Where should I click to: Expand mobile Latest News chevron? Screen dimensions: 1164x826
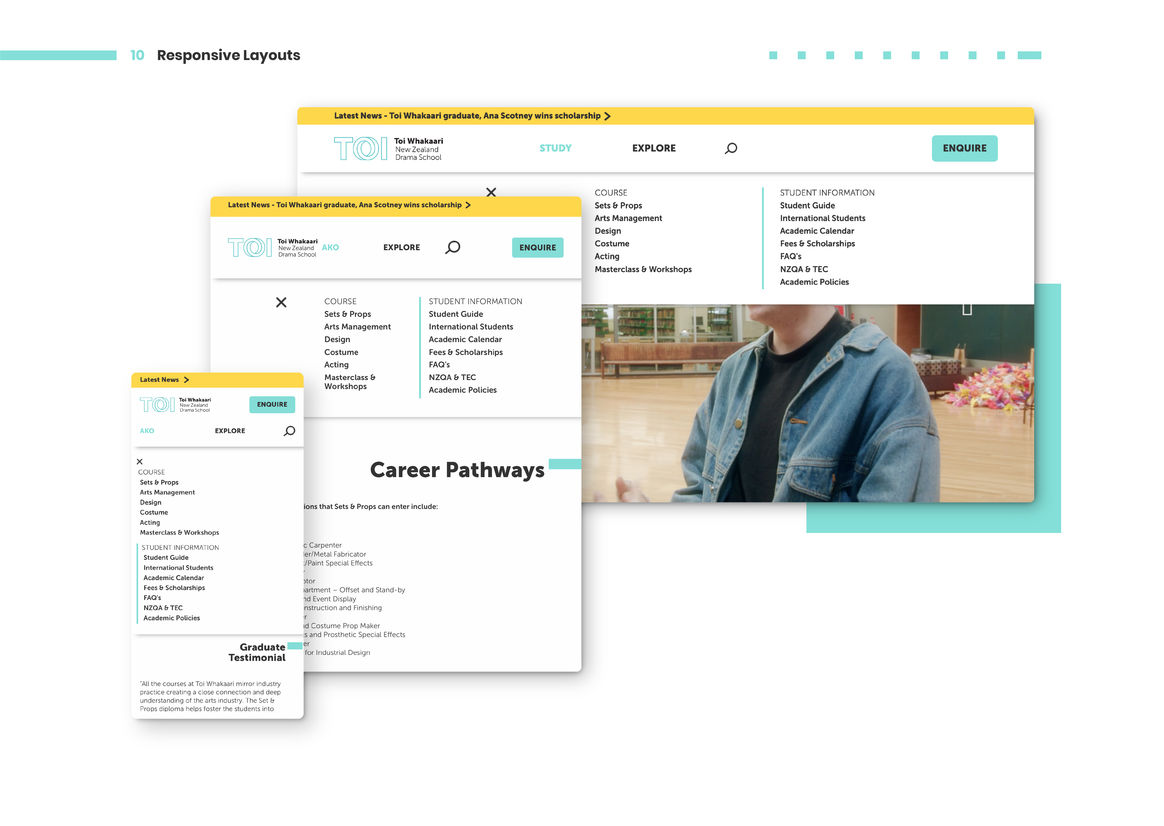click(x=186, y=380)
